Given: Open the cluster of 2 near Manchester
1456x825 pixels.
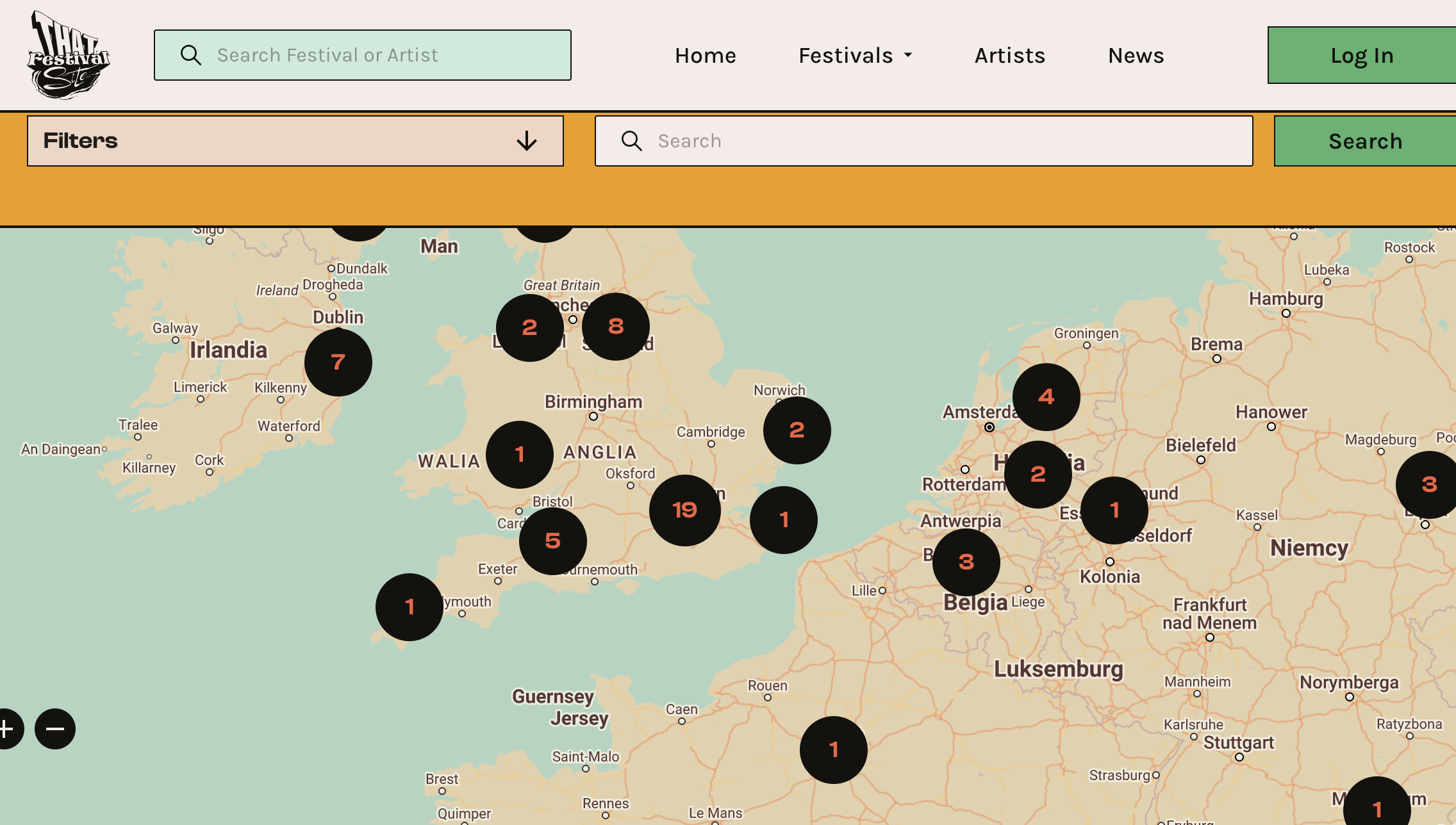Looking at the screenshot, I should coord(530,328).
